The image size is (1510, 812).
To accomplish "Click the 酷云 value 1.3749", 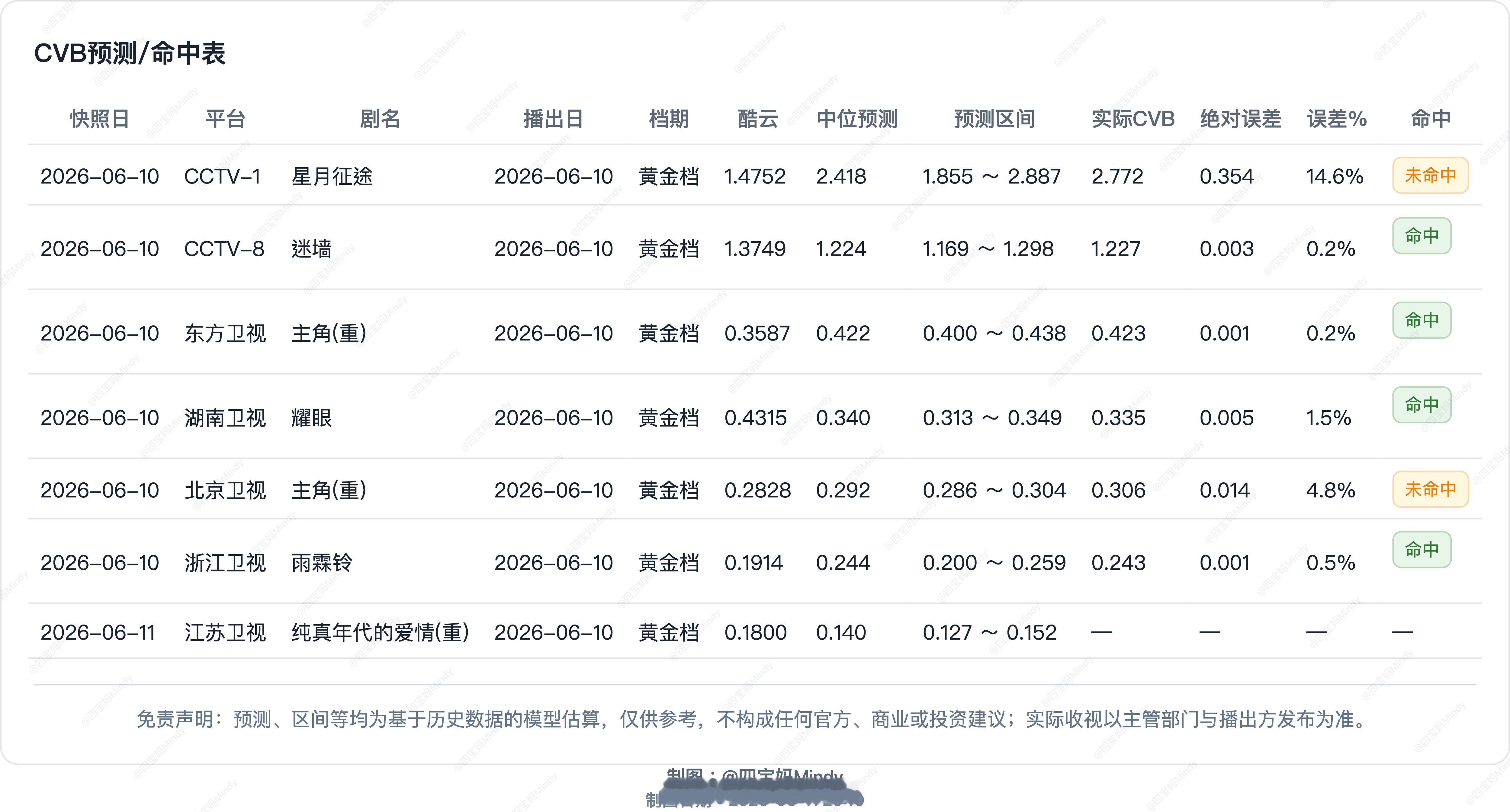I will (754, 249).
